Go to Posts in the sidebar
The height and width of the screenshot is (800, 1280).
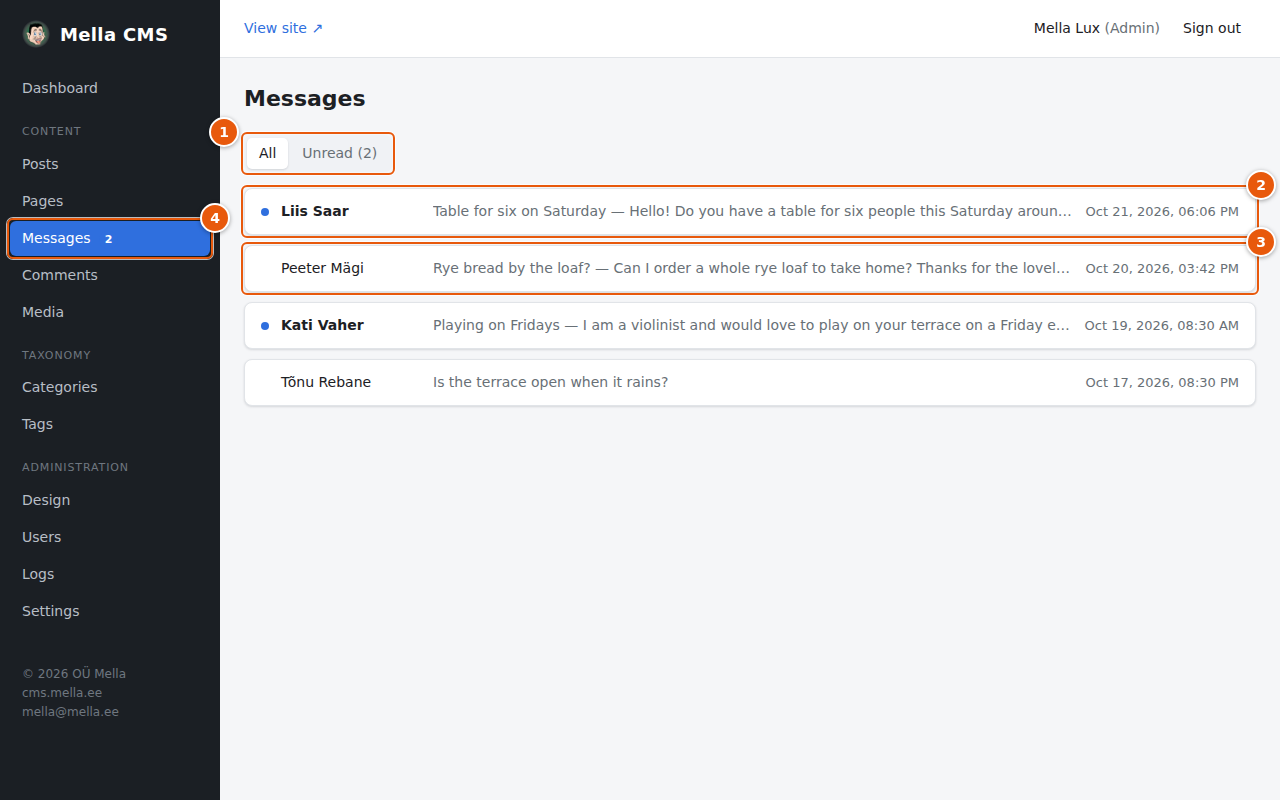(x=110, y=164)
